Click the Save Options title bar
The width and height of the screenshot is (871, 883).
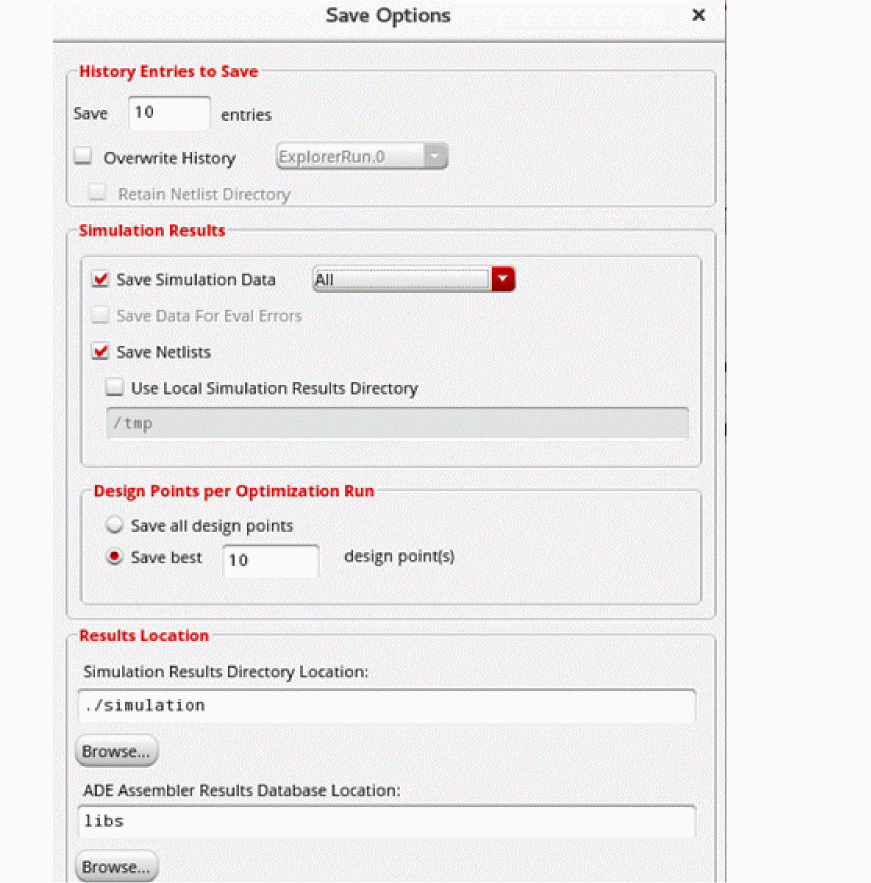click(x=388, y=16)
